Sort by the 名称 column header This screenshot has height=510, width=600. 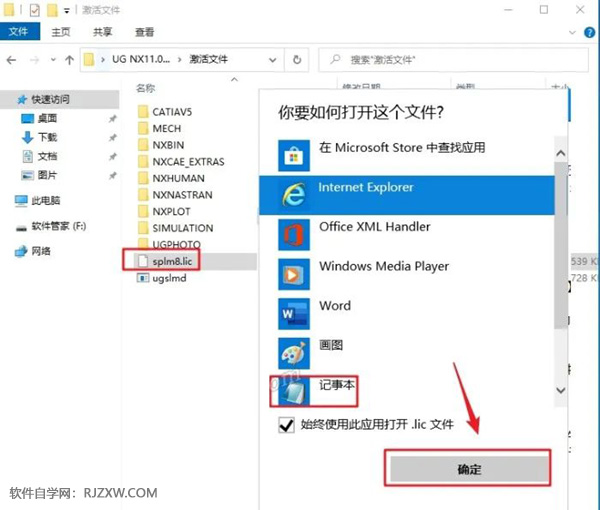click(145, 88)
